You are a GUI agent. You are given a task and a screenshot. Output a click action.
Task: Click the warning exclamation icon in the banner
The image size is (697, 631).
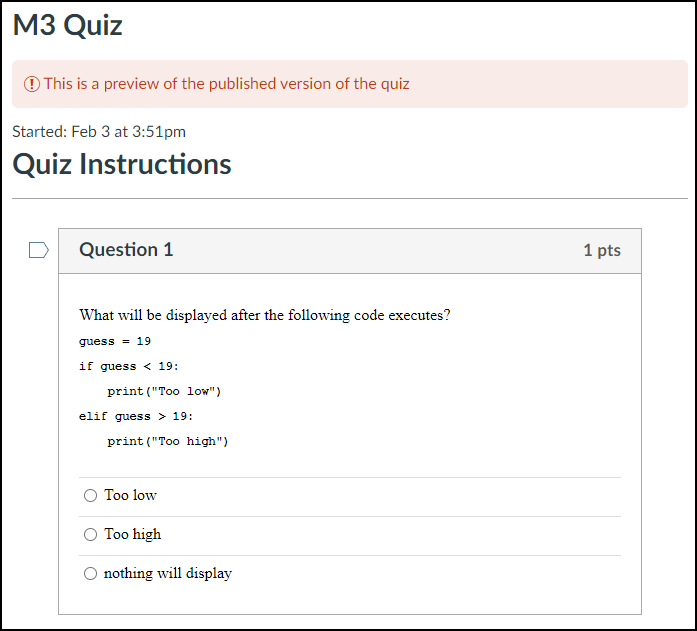pos(32,84)
